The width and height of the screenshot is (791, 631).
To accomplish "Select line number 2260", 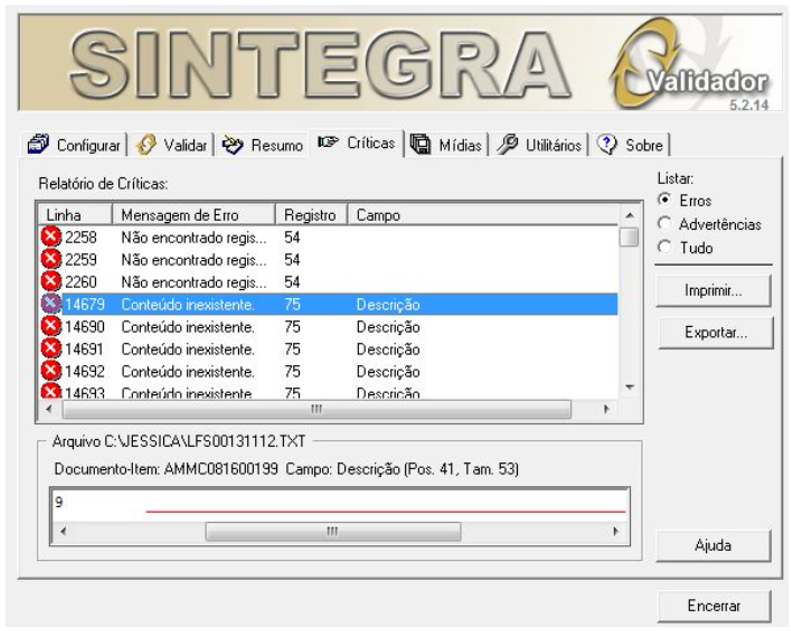I will click(x=81, y=281).
